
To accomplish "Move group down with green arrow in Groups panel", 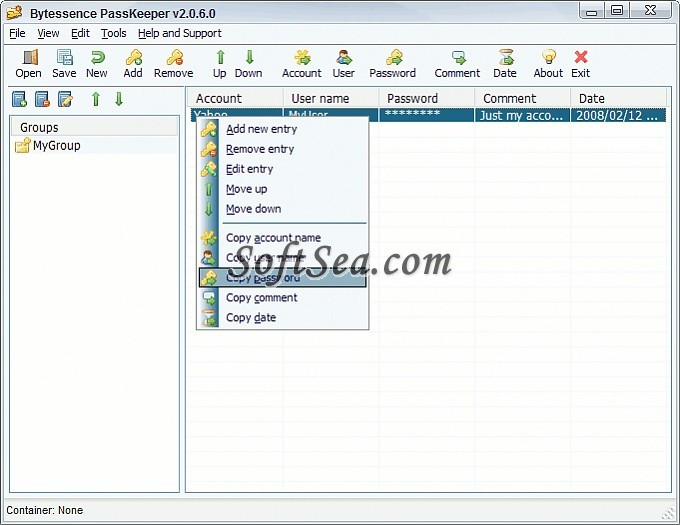I will 119,99.
